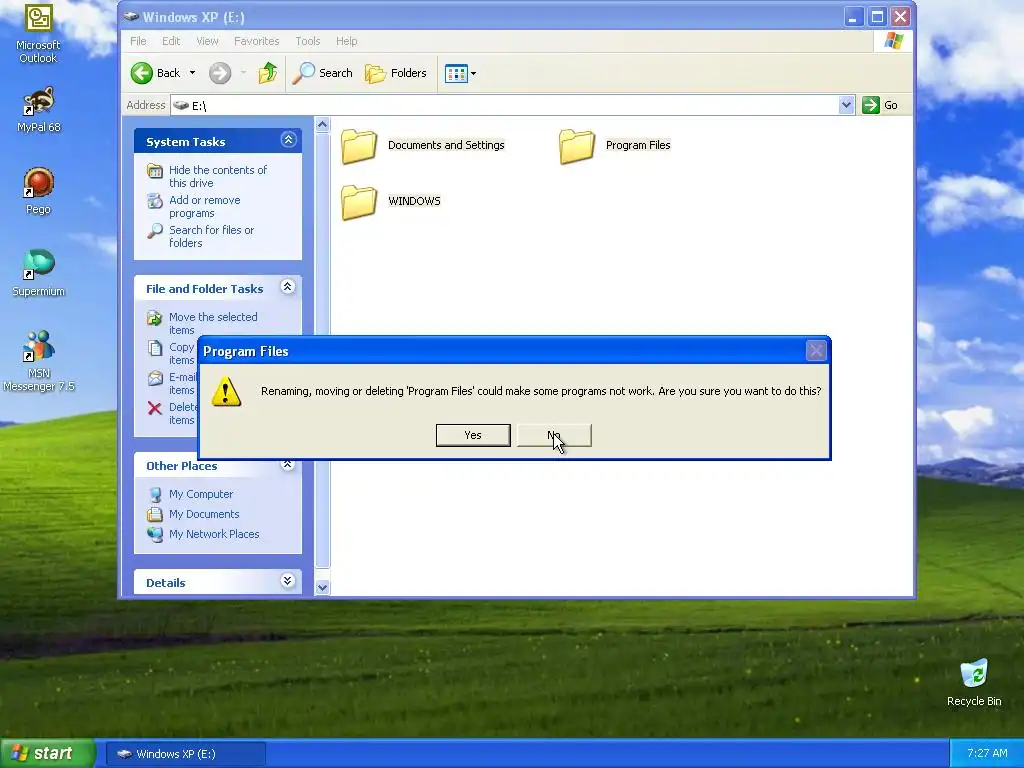
Task: Click the Views icon in toolbar
Action: [x=456, y=73]
